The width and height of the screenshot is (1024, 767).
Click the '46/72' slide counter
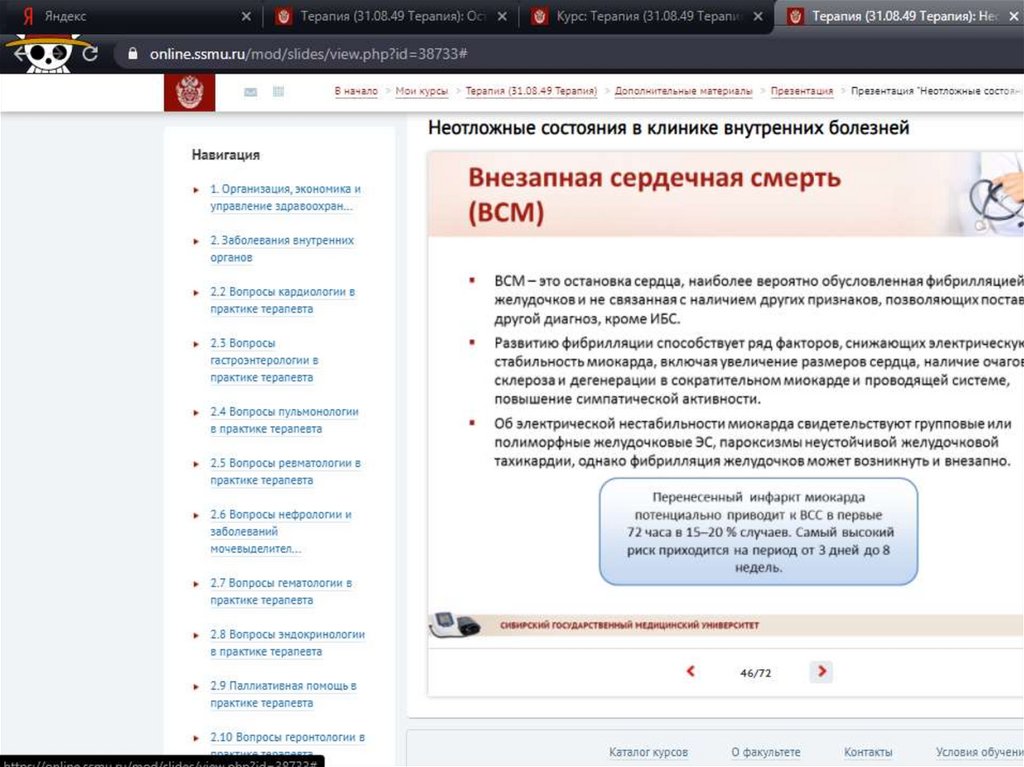point(756,672)
